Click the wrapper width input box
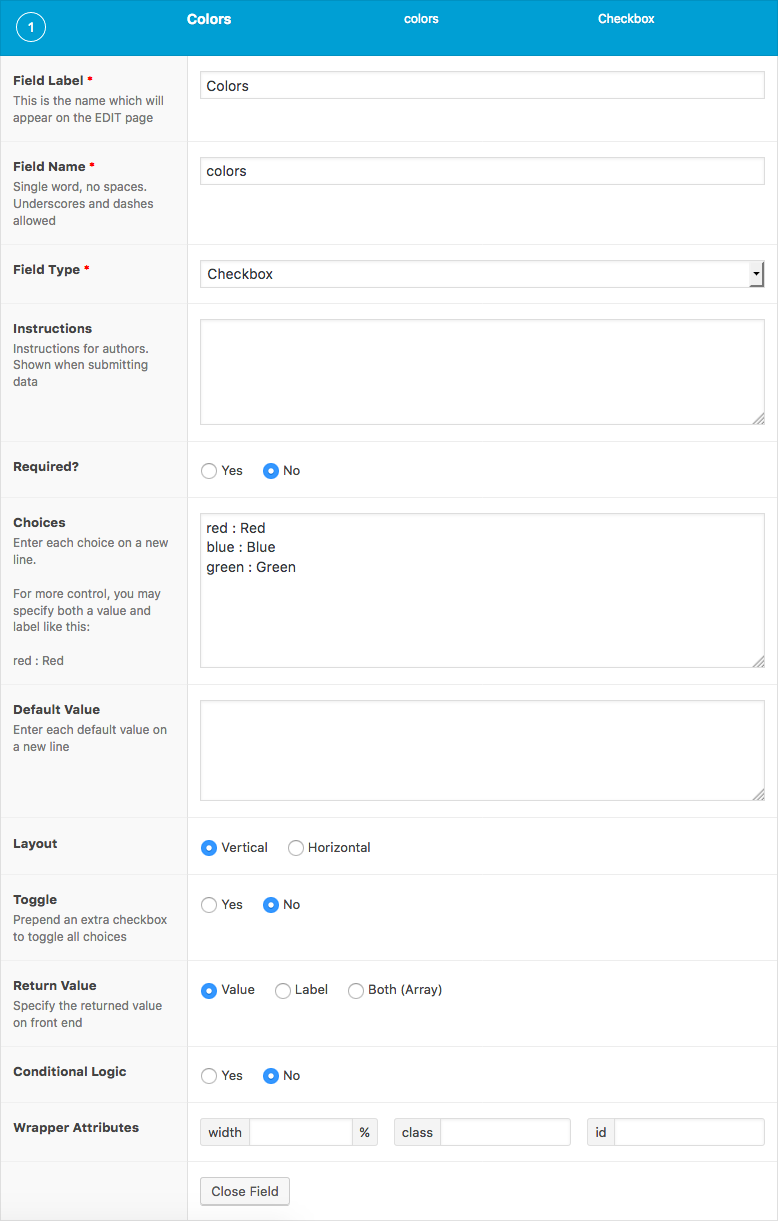The height and width of the screenshot is (1221, 778). [300, 1132]
